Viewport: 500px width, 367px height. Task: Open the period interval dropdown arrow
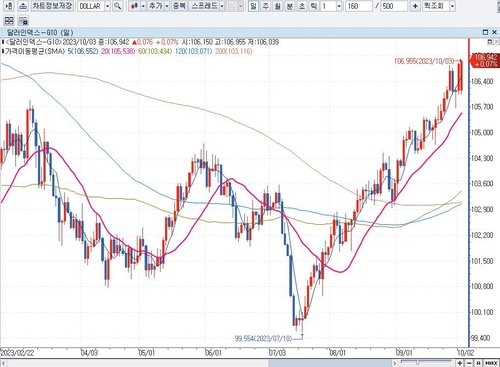click(339, 6)
